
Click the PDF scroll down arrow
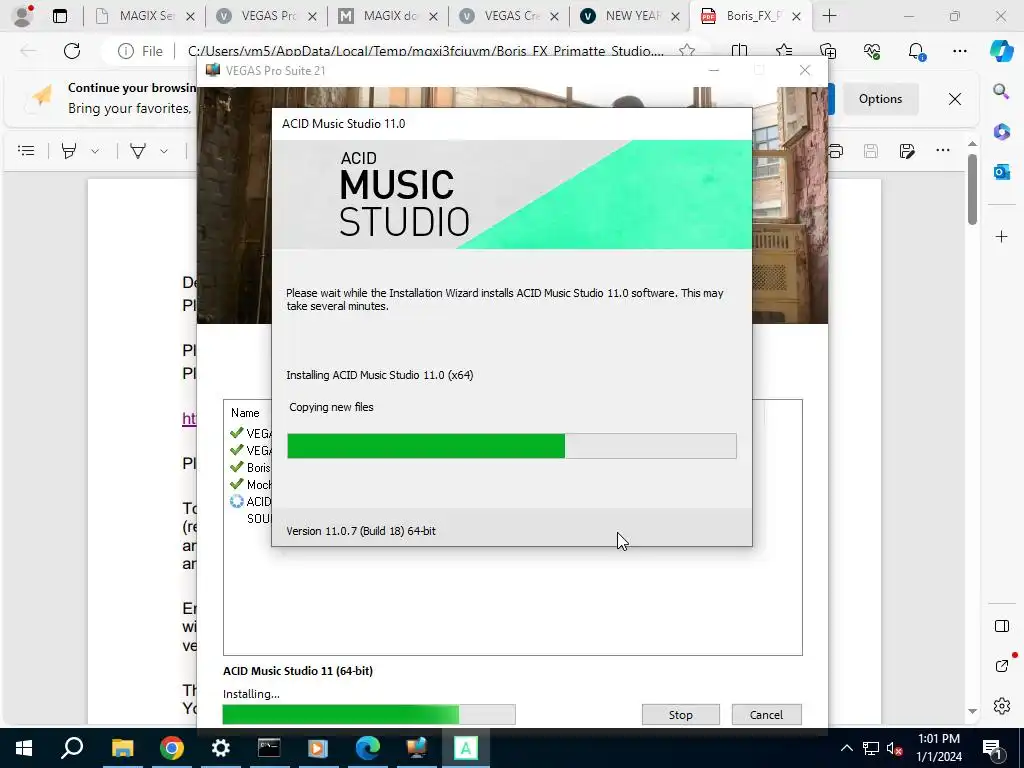pos(972,711)
